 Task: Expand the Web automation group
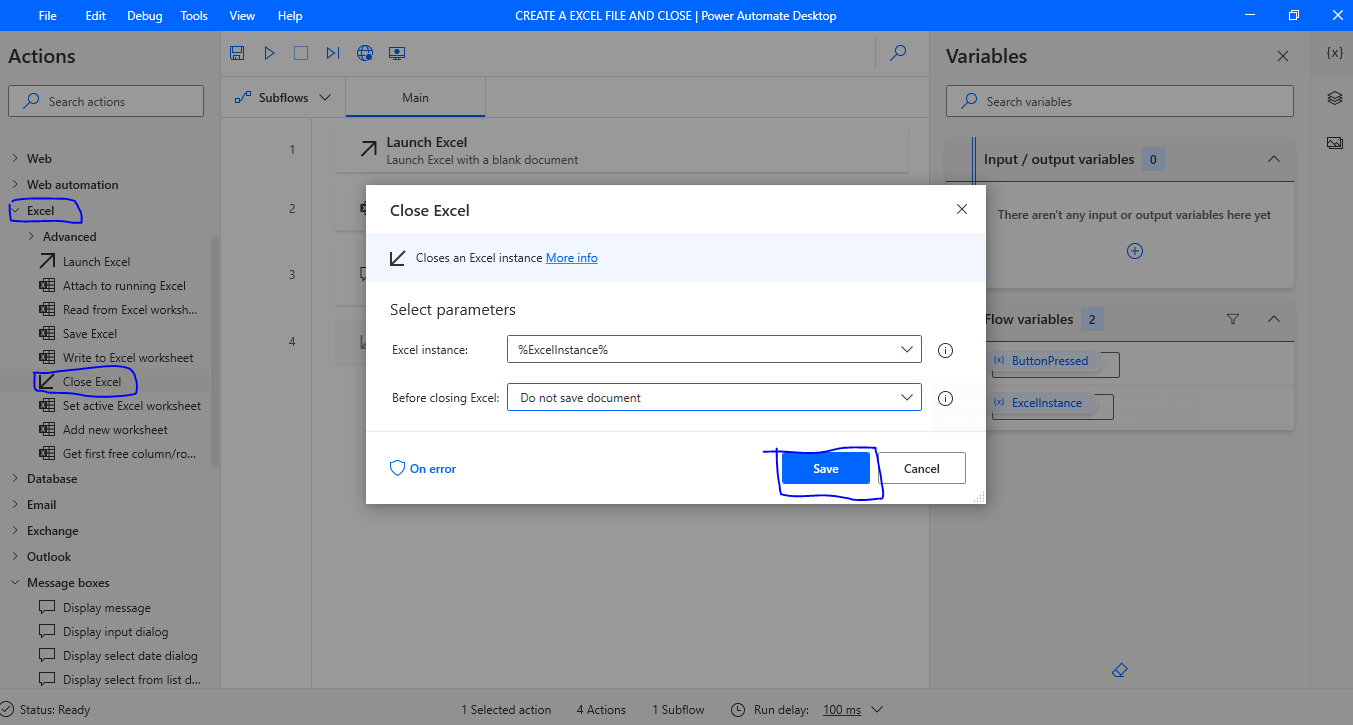click(x=16, y=184)
